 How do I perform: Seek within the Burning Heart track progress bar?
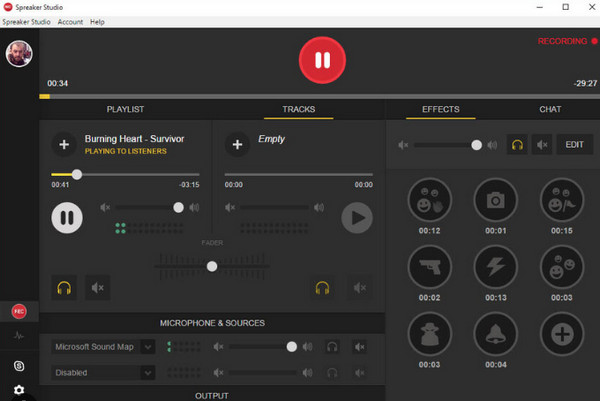pos(125,174)
